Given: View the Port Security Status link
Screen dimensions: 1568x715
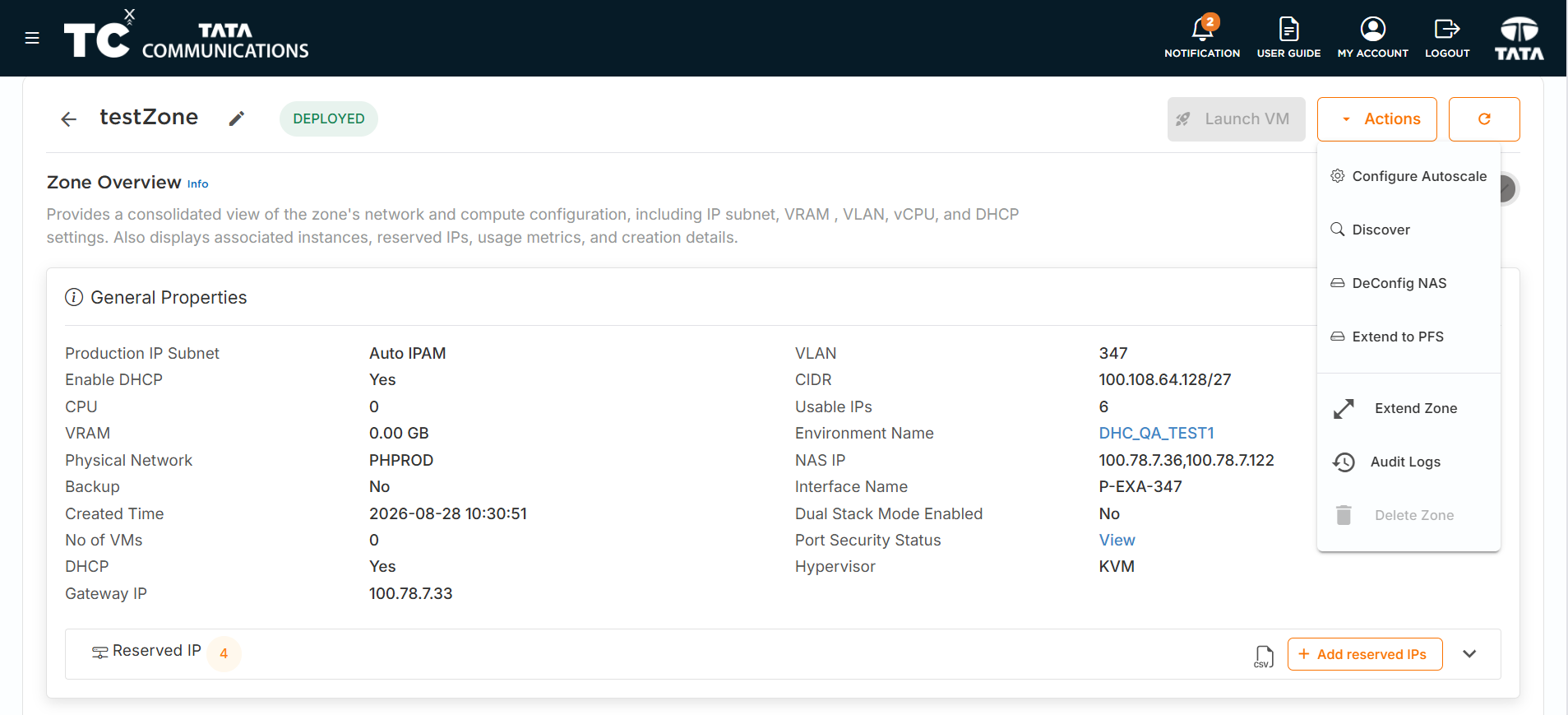Looking at the screenshot, I should pos(1117,541).
